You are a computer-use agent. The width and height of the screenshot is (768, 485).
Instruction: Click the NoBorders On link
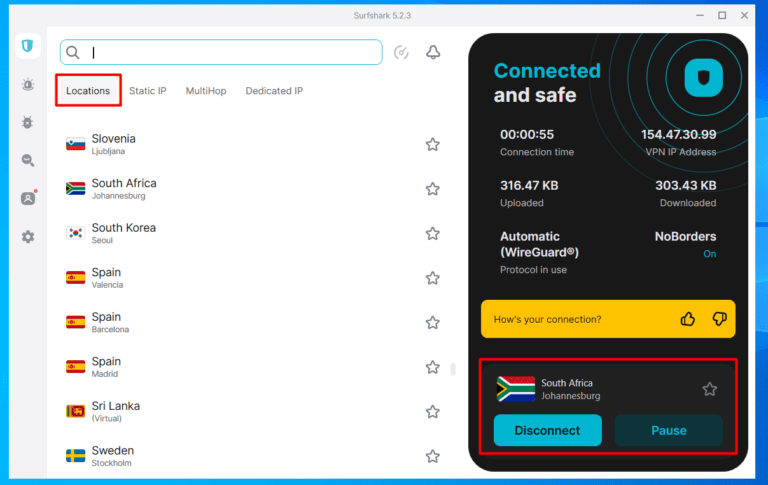(709, 254)
